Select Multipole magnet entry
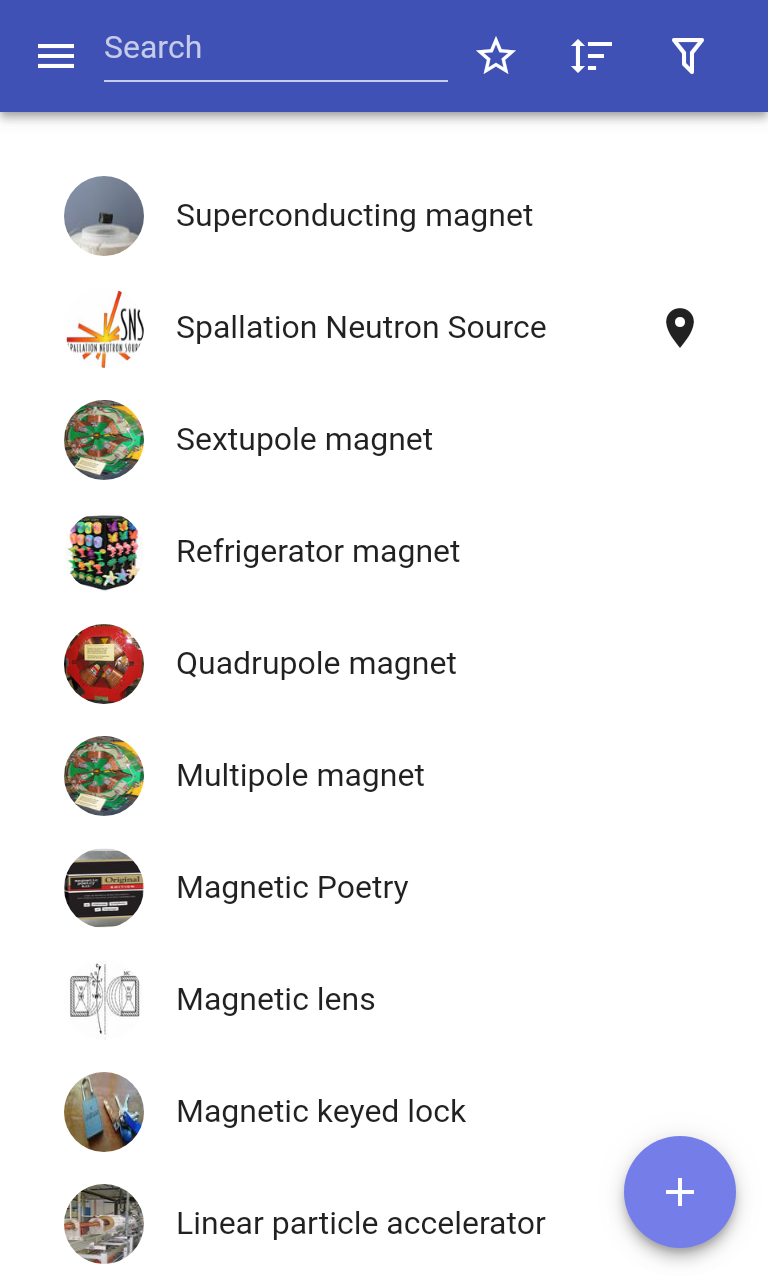Image resolution: width=768 pixels, height=1280 pixels. [384, 776]
